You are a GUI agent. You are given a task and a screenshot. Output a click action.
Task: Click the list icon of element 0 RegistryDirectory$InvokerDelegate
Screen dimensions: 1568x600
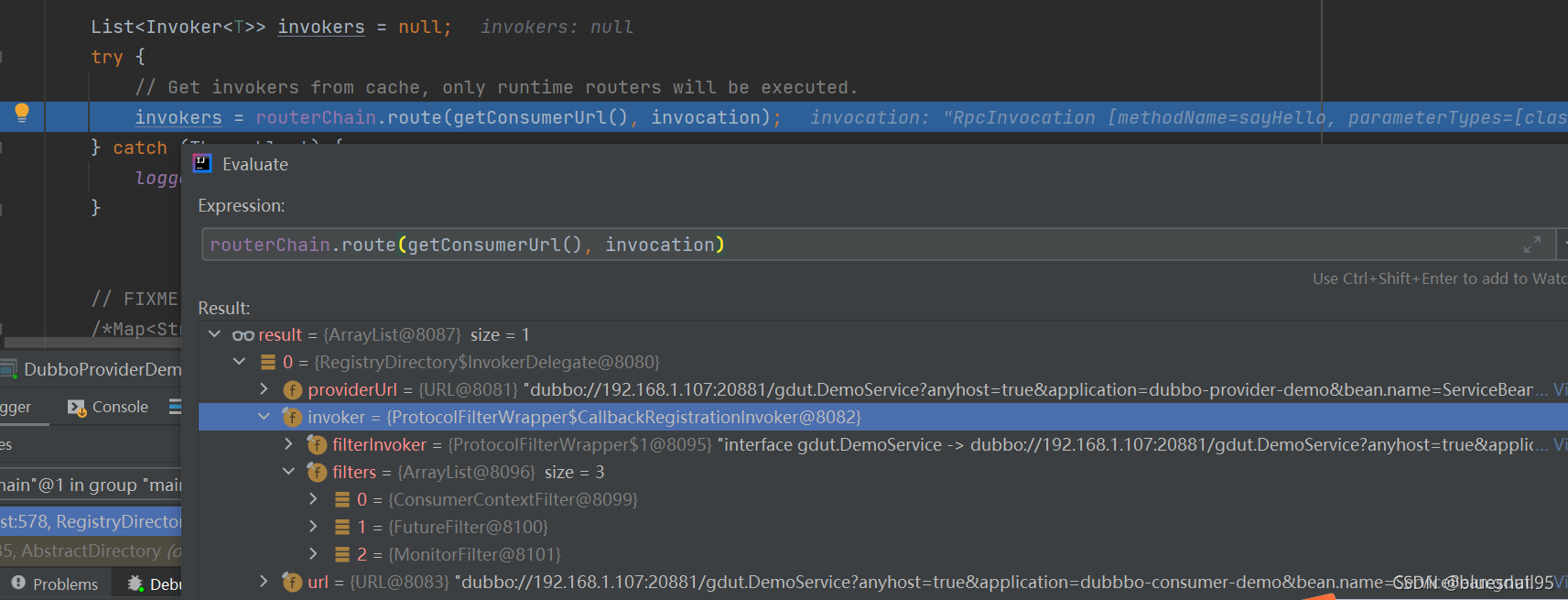(268, 362)
